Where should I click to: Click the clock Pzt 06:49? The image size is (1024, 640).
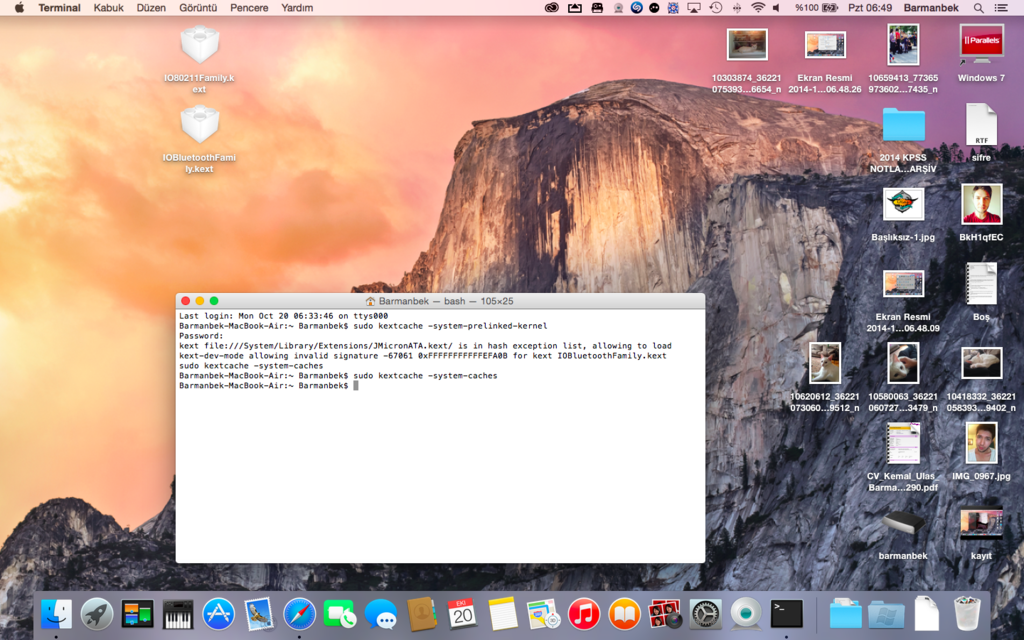point(870,8)
